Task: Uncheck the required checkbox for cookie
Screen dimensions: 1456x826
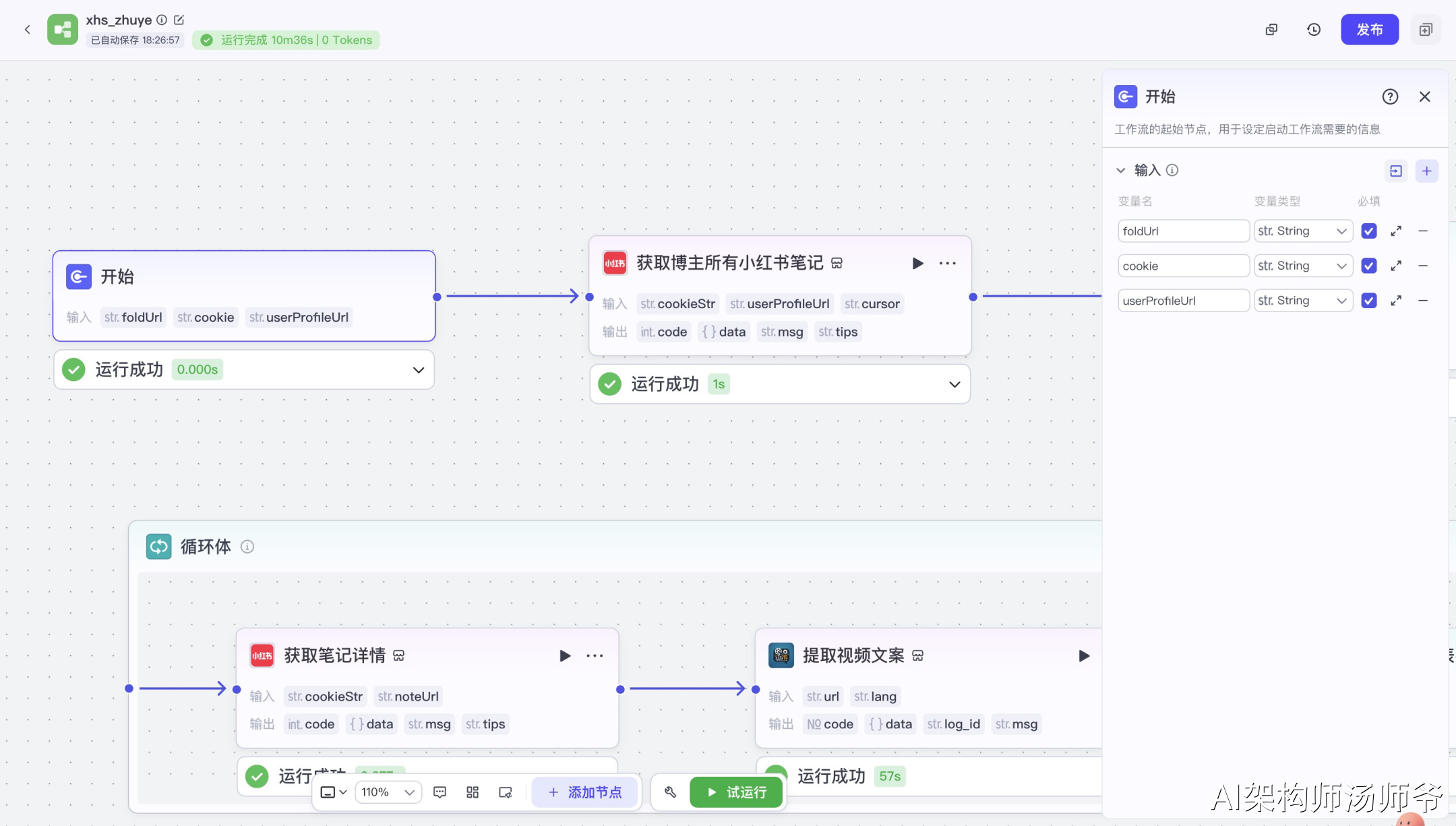Action: click(1368, 266)
